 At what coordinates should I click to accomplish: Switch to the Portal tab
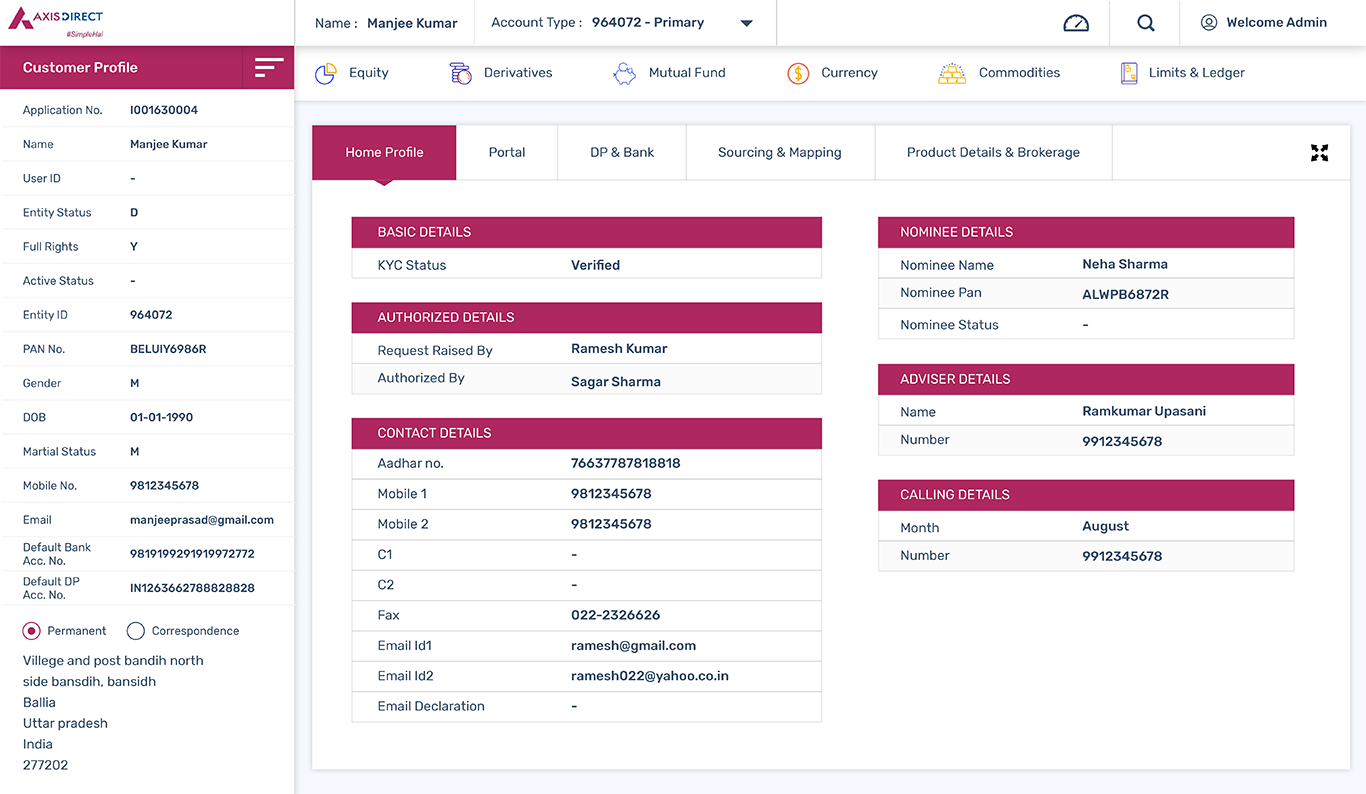(507, 153)
